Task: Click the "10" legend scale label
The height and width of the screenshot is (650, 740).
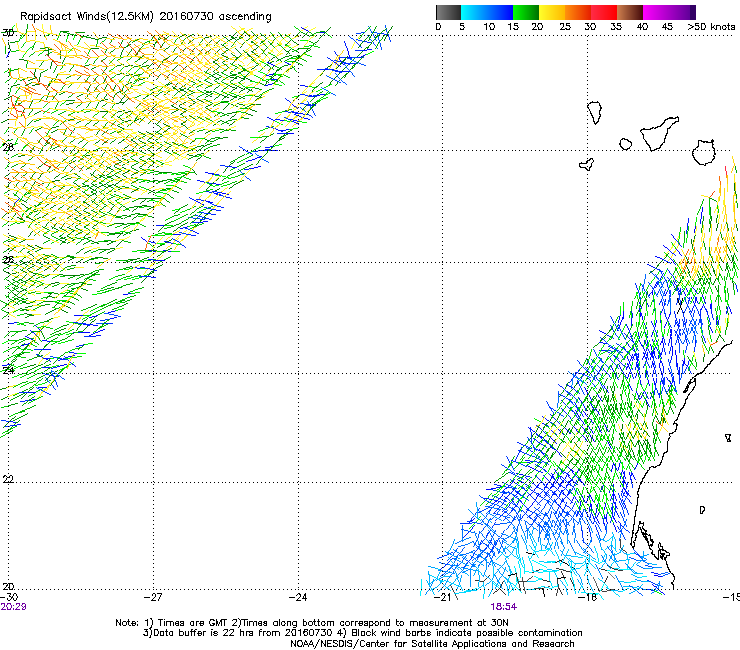Action: (x=489, y=27)
